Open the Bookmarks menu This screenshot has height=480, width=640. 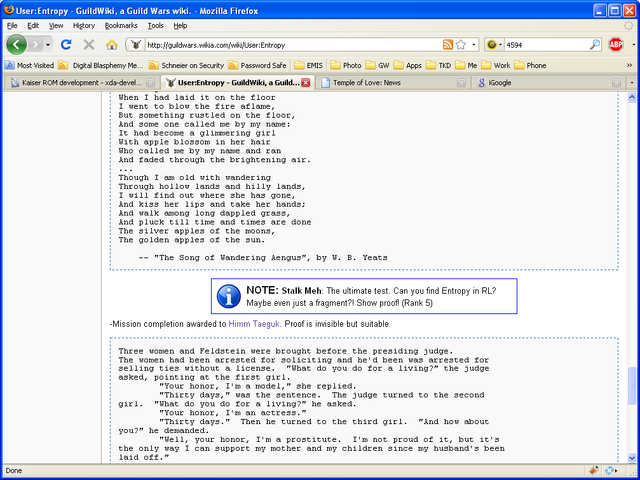(x=121, y=25)
